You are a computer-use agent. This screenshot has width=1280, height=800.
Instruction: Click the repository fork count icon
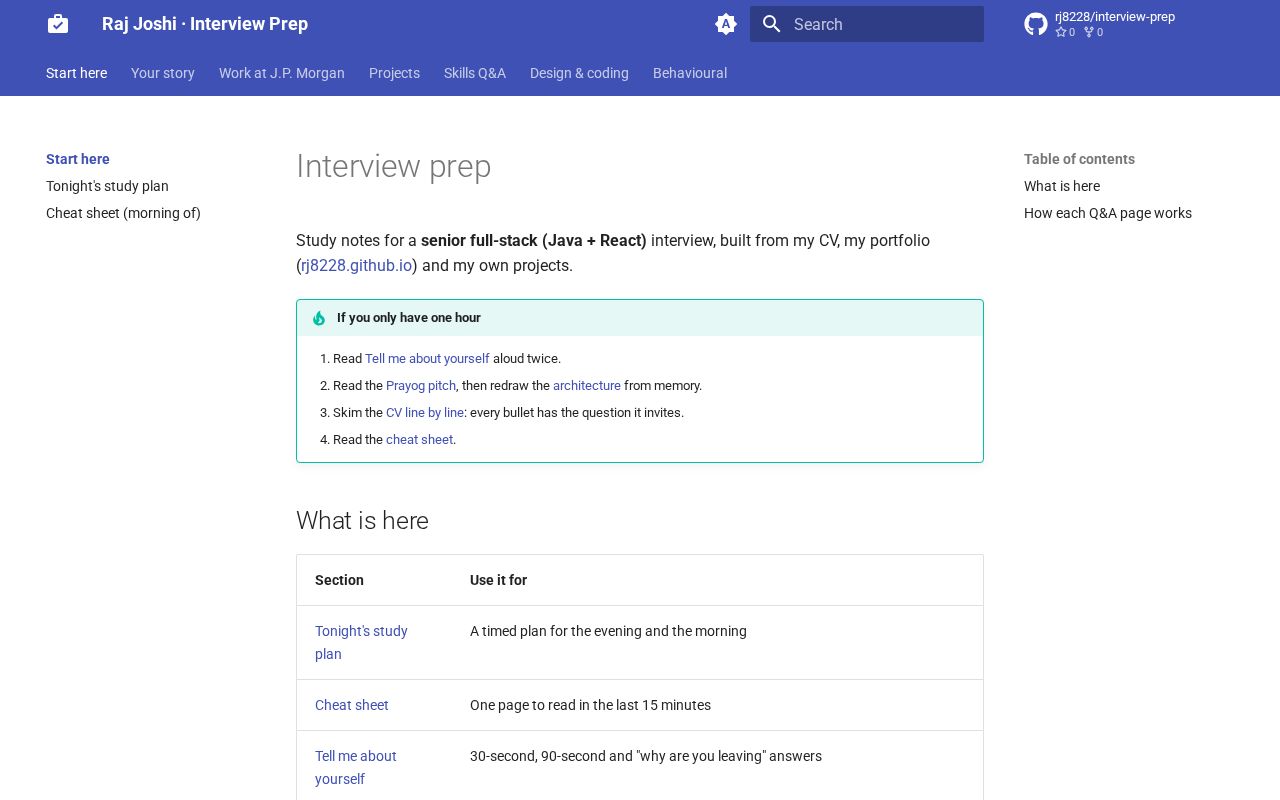coord(1089,32)
